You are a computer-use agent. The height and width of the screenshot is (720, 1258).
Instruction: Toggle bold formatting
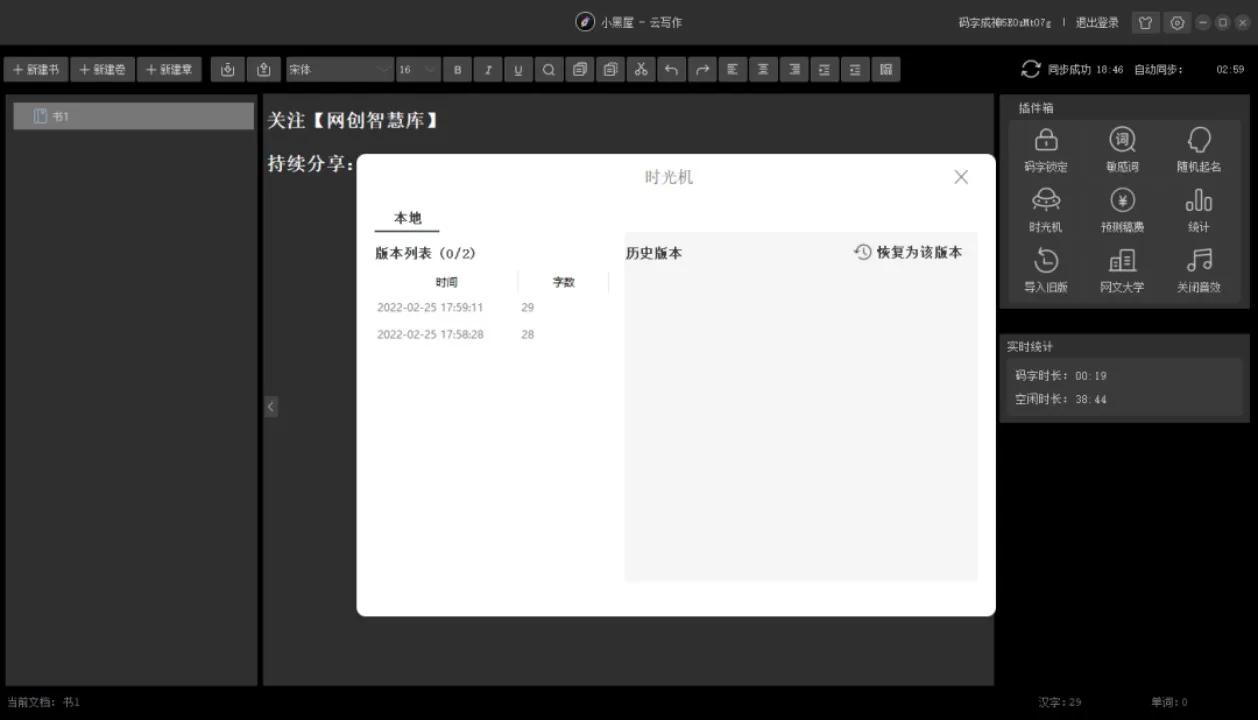[x=457, y=69]
